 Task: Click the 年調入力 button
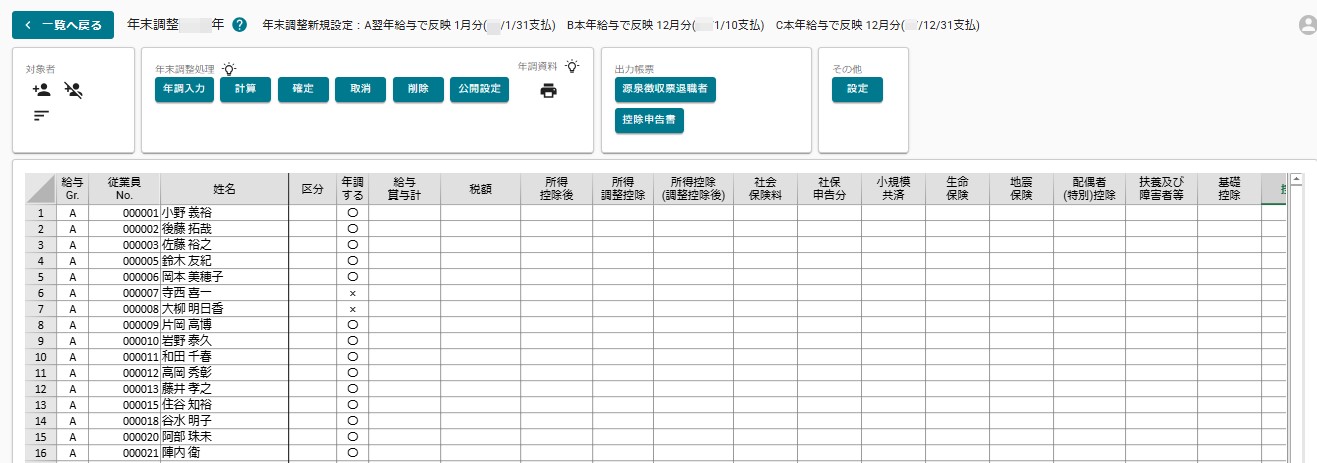point(184,90)
